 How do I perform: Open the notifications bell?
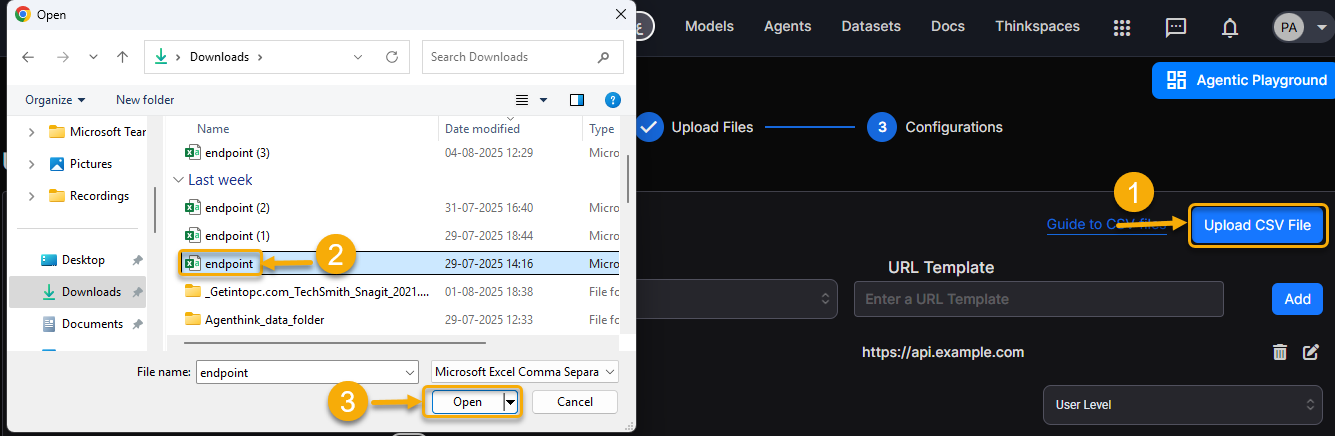tap(1230, 27)
